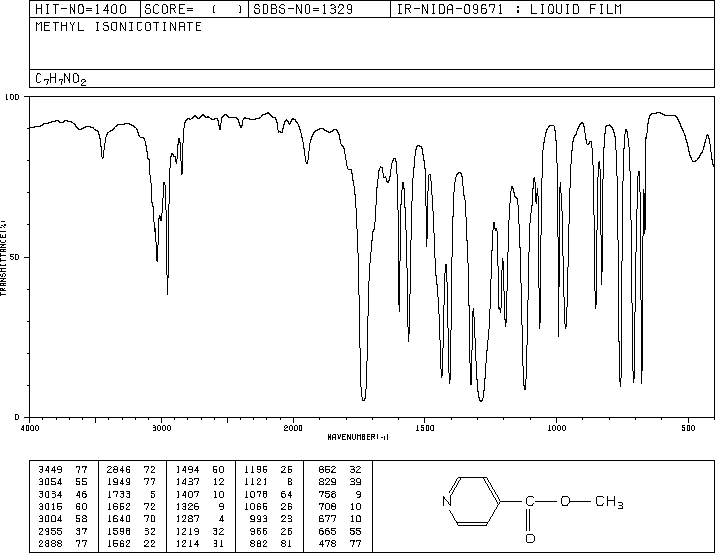Click the 1500 wavenumber axis label
715x553 pixels.
425,428
